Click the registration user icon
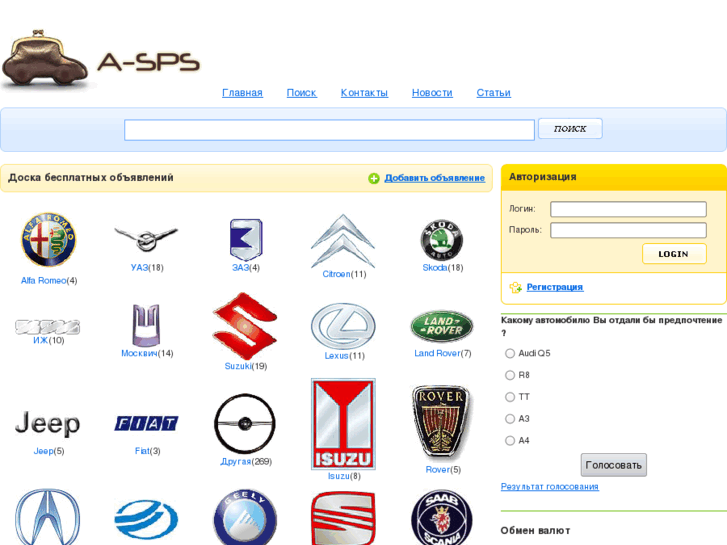727x545 pixels. click(516, 288)
